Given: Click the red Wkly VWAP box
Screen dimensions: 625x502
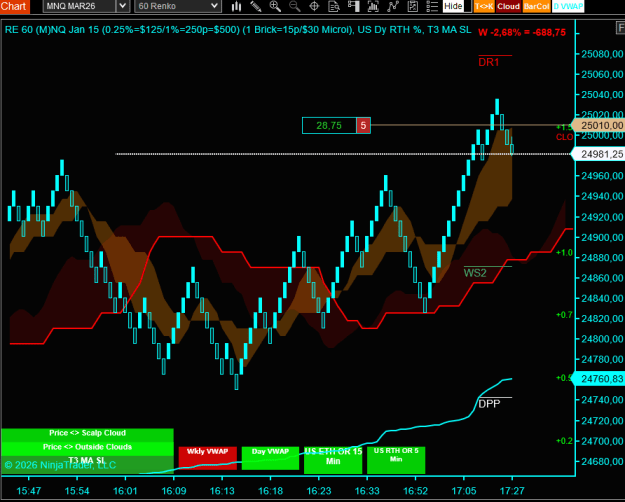Looking at the screenshot, I should 208,458.
